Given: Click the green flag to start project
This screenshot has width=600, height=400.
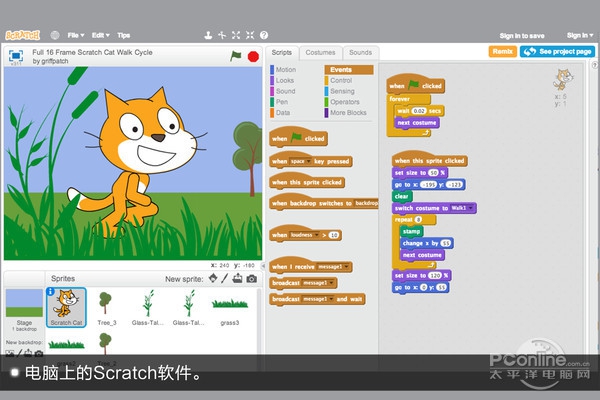Looking at the screenshot, I should 236,57.
